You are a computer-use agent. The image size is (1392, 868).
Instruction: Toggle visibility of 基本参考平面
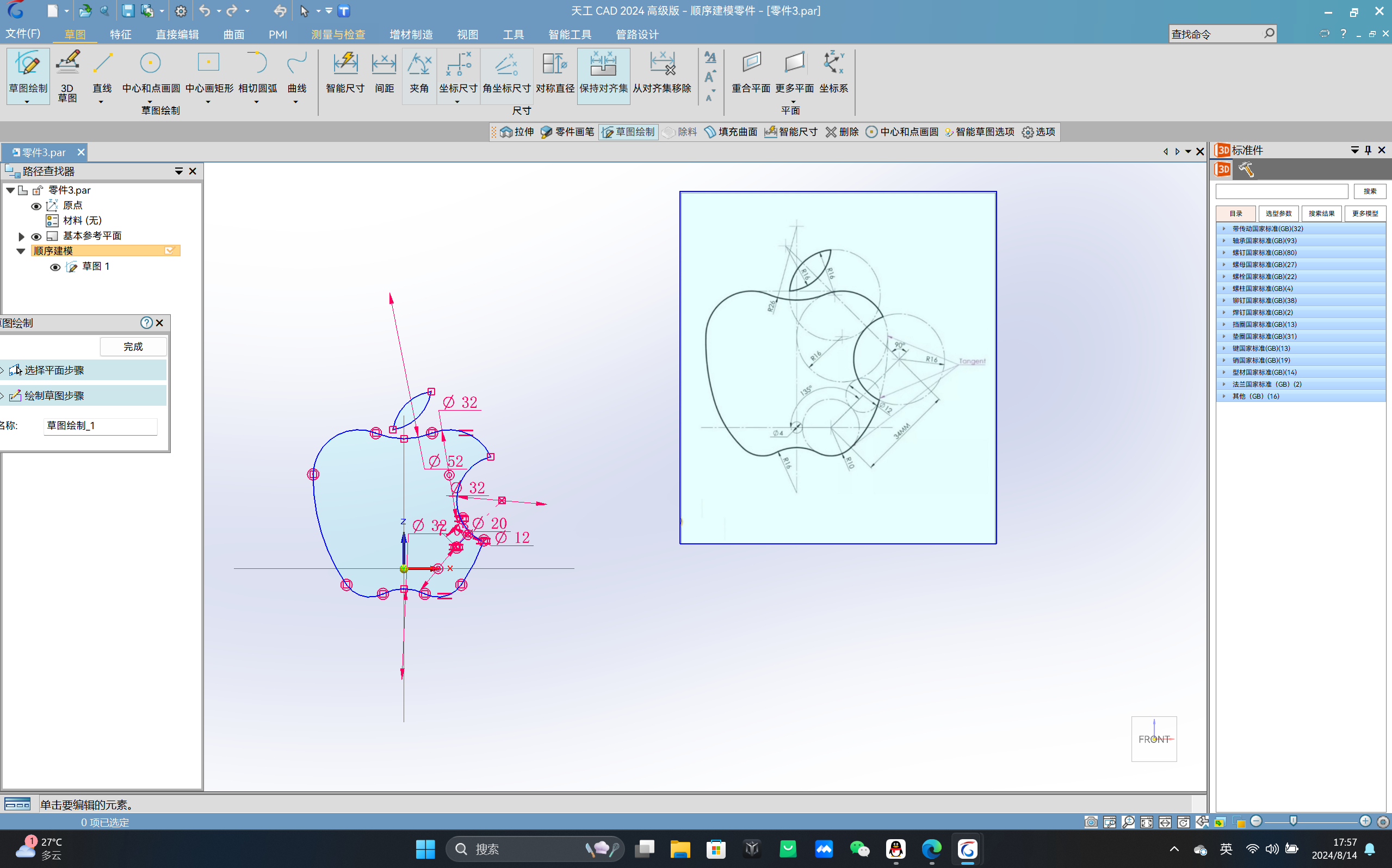coord(36,237)
